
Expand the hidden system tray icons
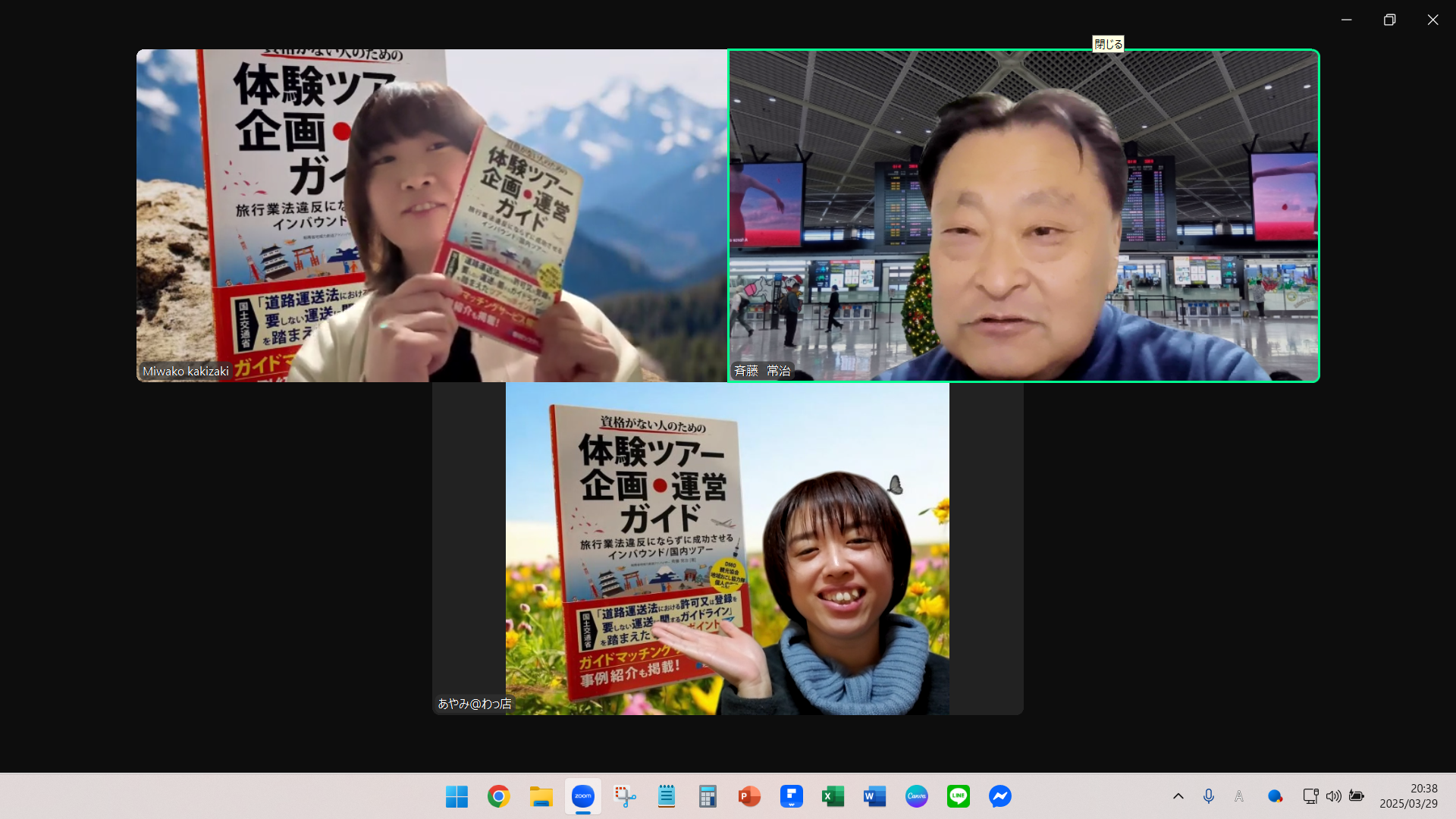point(1178,796)
